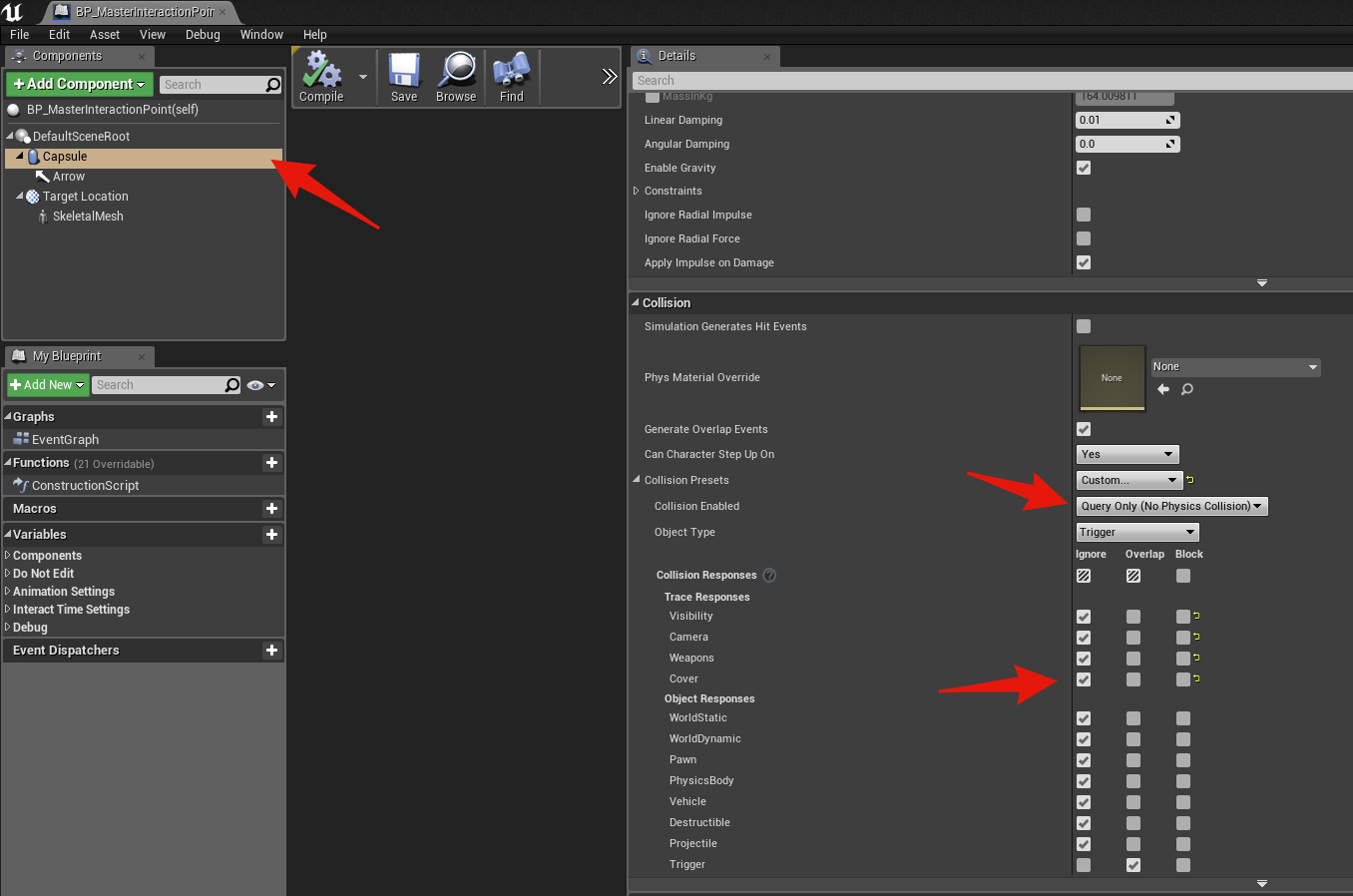Click the Add New button
This screenshot has width=1353, height=896.
48,385
